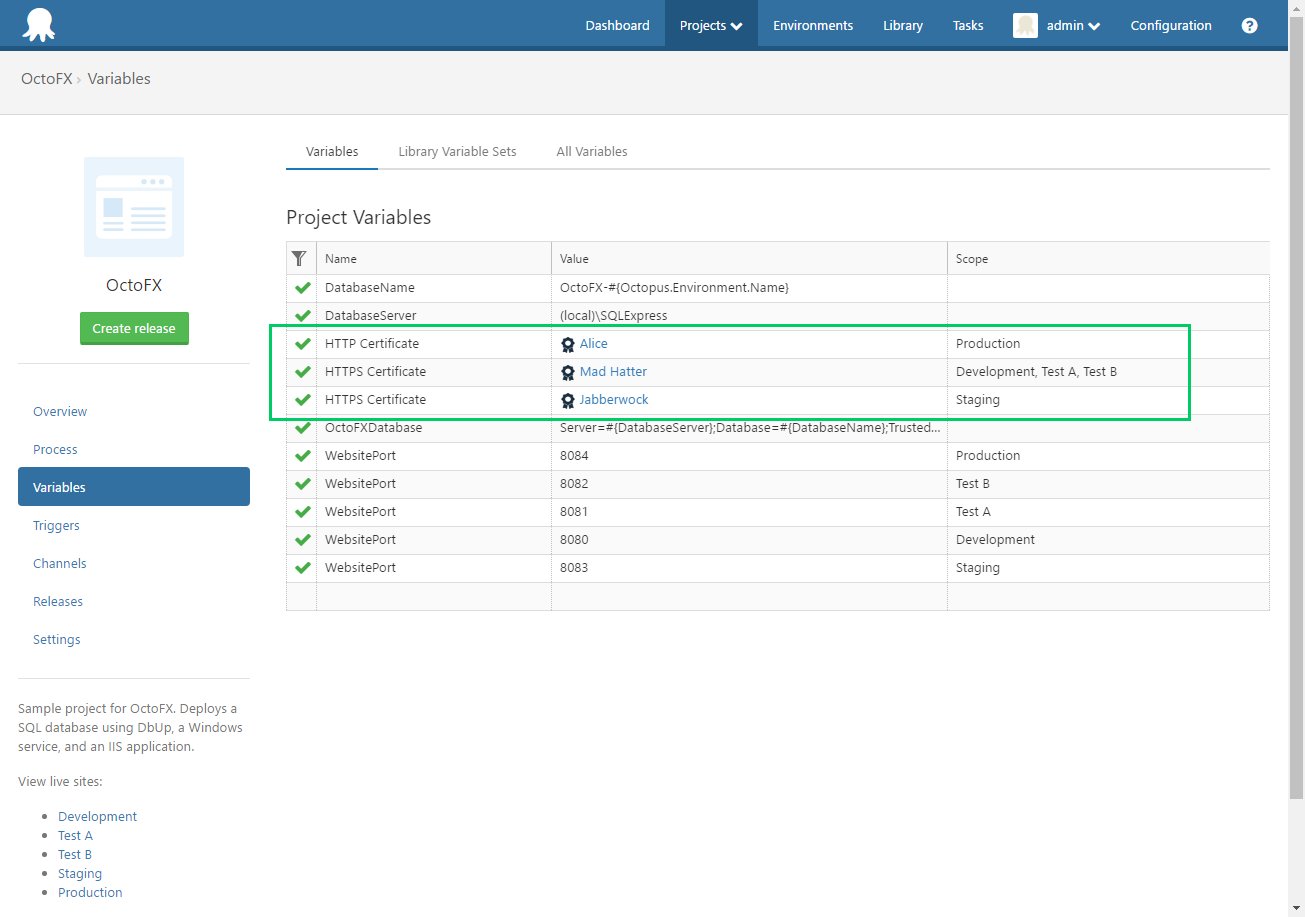The width and height of the screenshot is (1305, 917).
Task: Click the Octopus Deploy logo
Action: [38, 24]
